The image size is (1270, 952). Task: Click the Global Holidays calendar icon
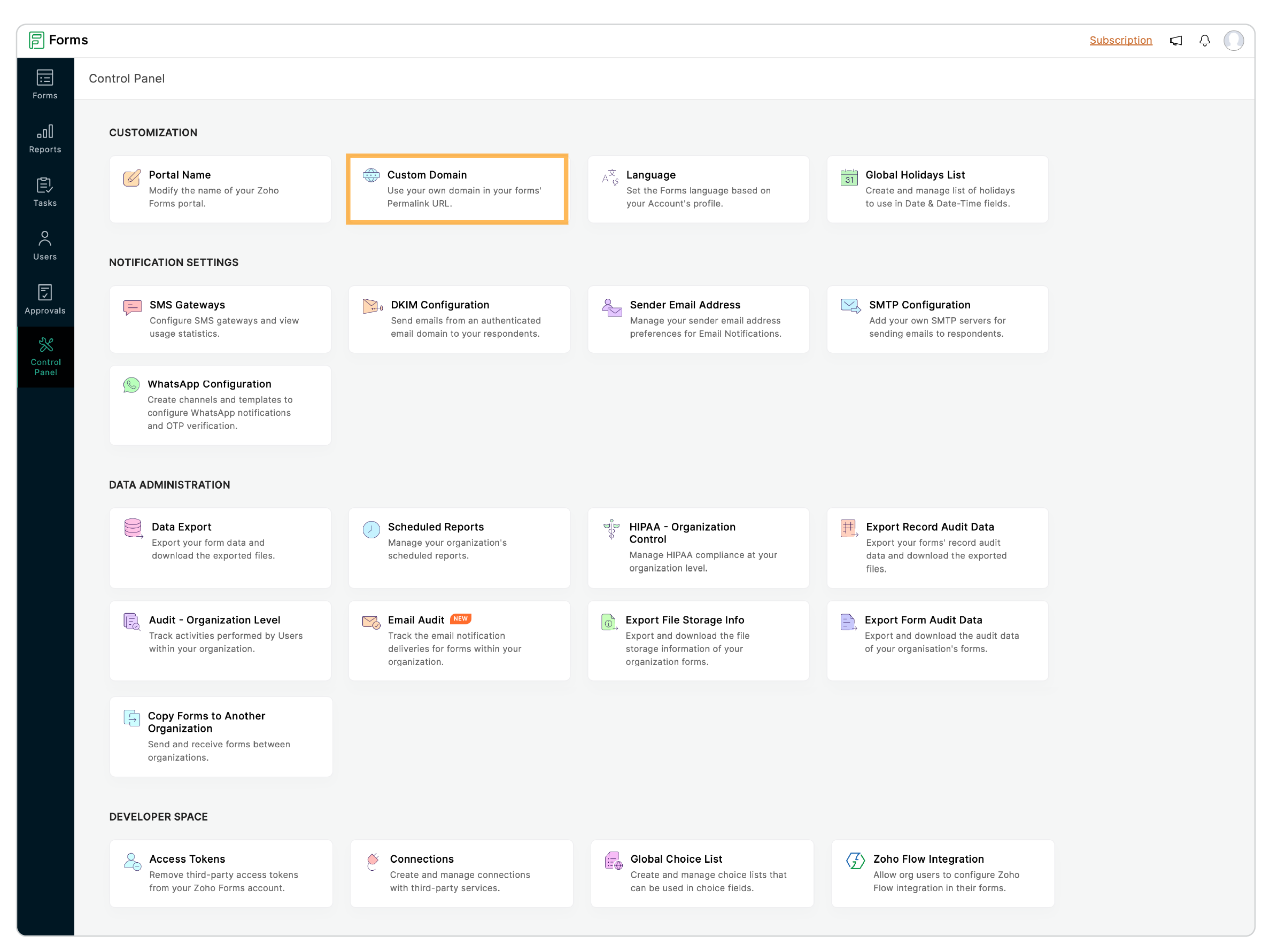pyautogui.click(x=849, y=177)
